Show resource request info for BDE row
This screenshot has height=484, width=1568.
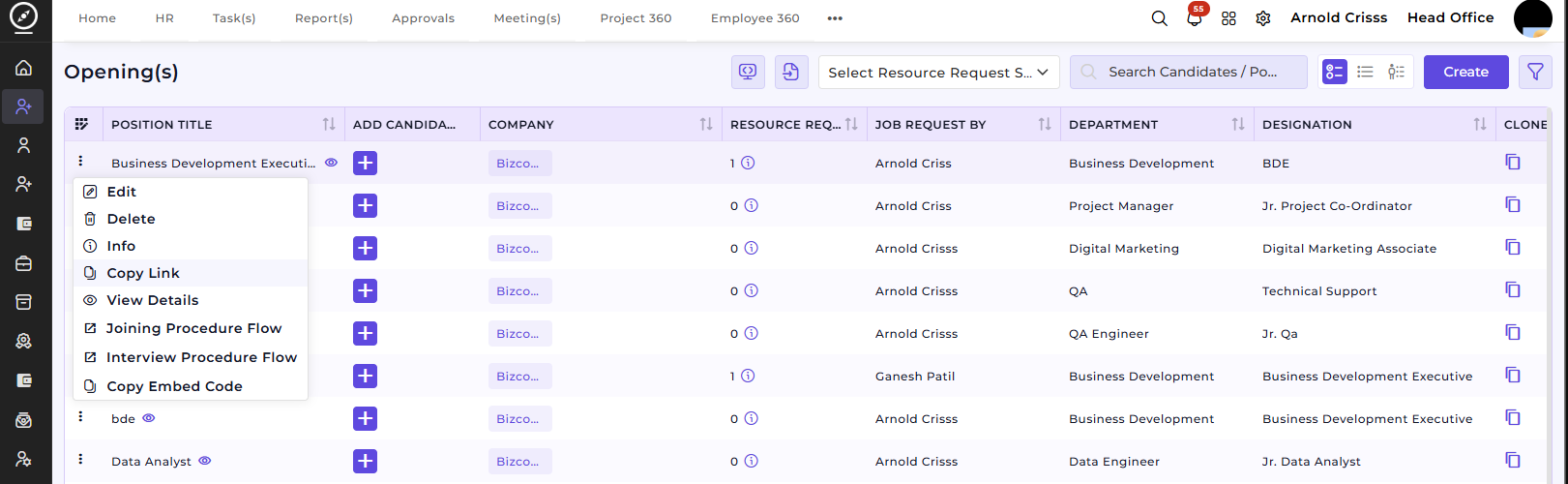point(748,163)
